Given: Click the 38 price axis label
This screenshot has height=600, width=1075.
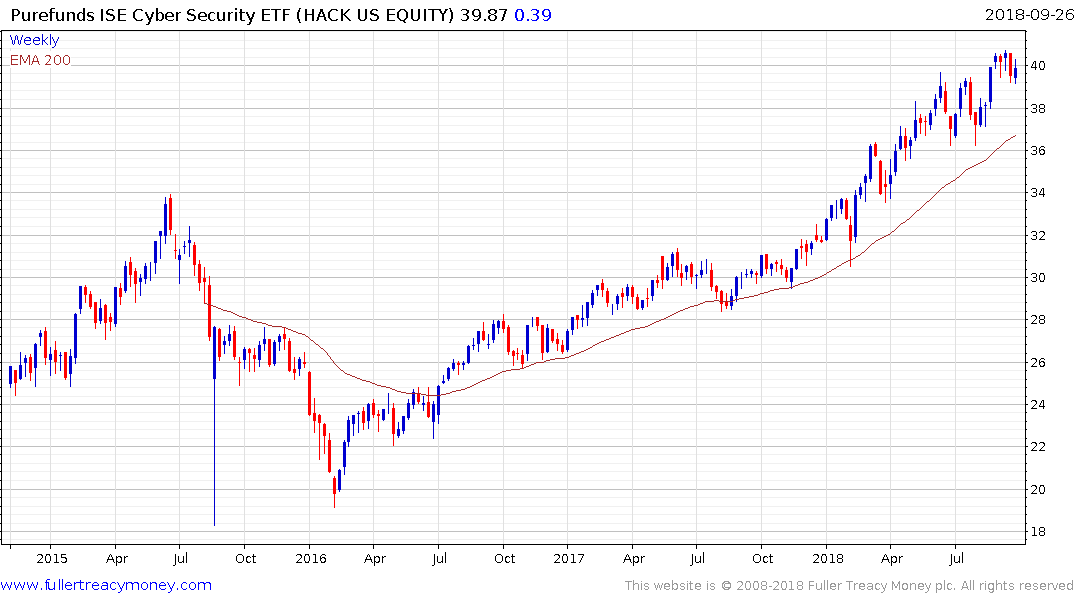Looking at the screenshot, I should tap(1037, 108).
